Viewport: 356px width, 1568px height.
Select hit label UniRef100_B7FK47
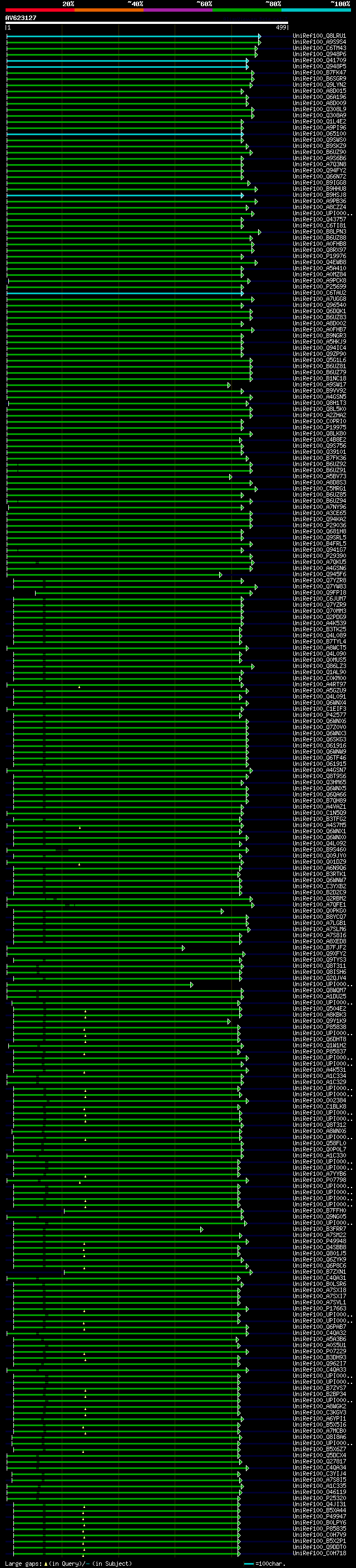[319, 72]
